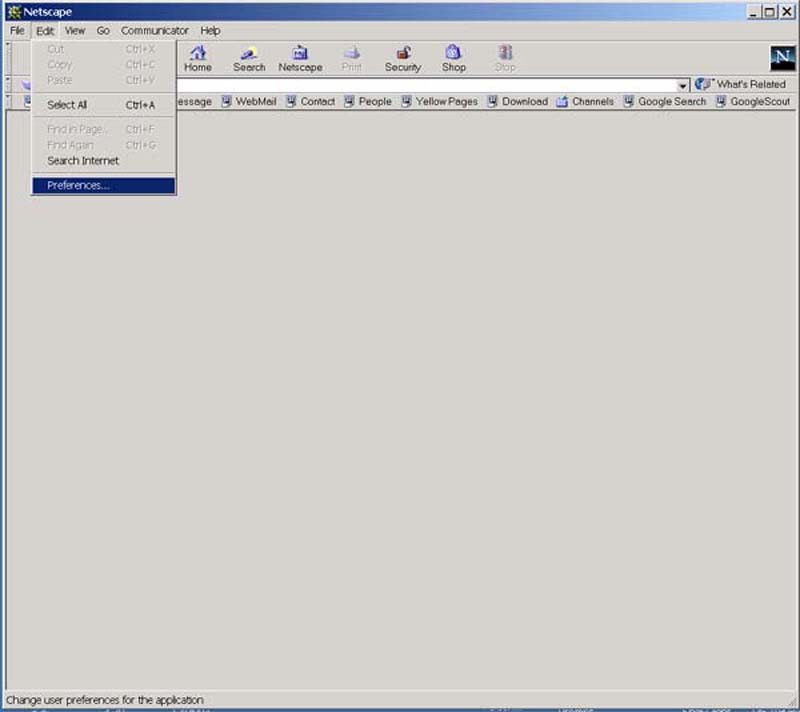800x712 pixels.
Task: Choose Search Internet in Edit menu
Action: 104,161
